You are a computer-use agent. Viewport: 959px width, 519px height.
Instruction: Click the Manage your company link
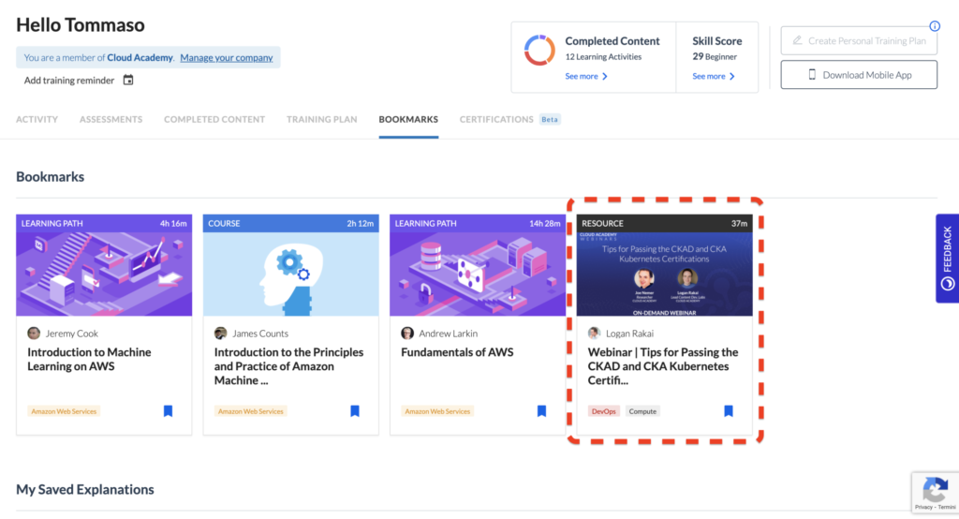click(226, 57)
